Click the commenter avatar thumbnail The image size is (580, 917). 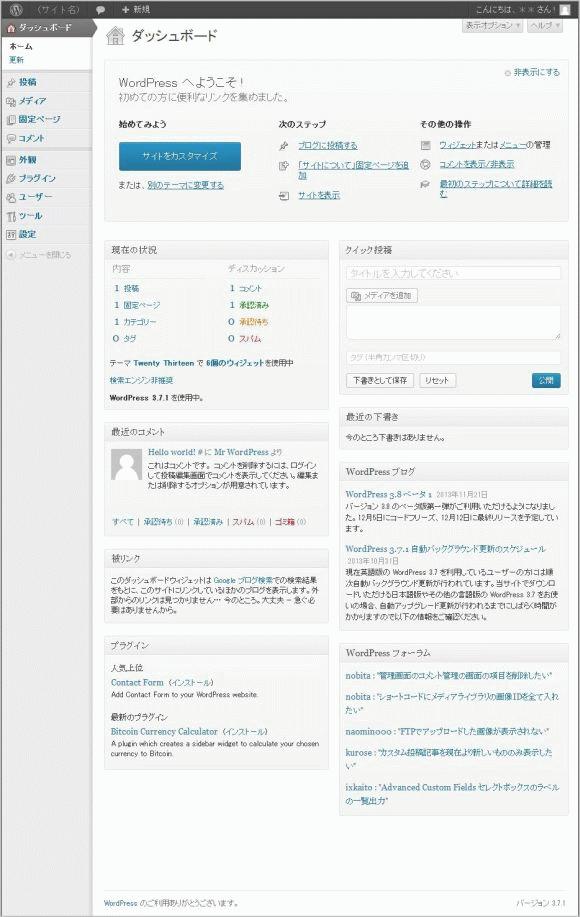coord(127,465)
